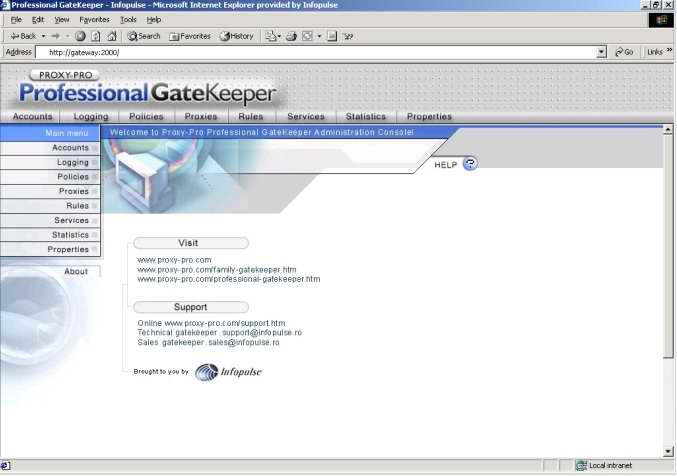The image size is (677, 476).
Task: Open the Help menu
Action: click(x=154, y=20)
